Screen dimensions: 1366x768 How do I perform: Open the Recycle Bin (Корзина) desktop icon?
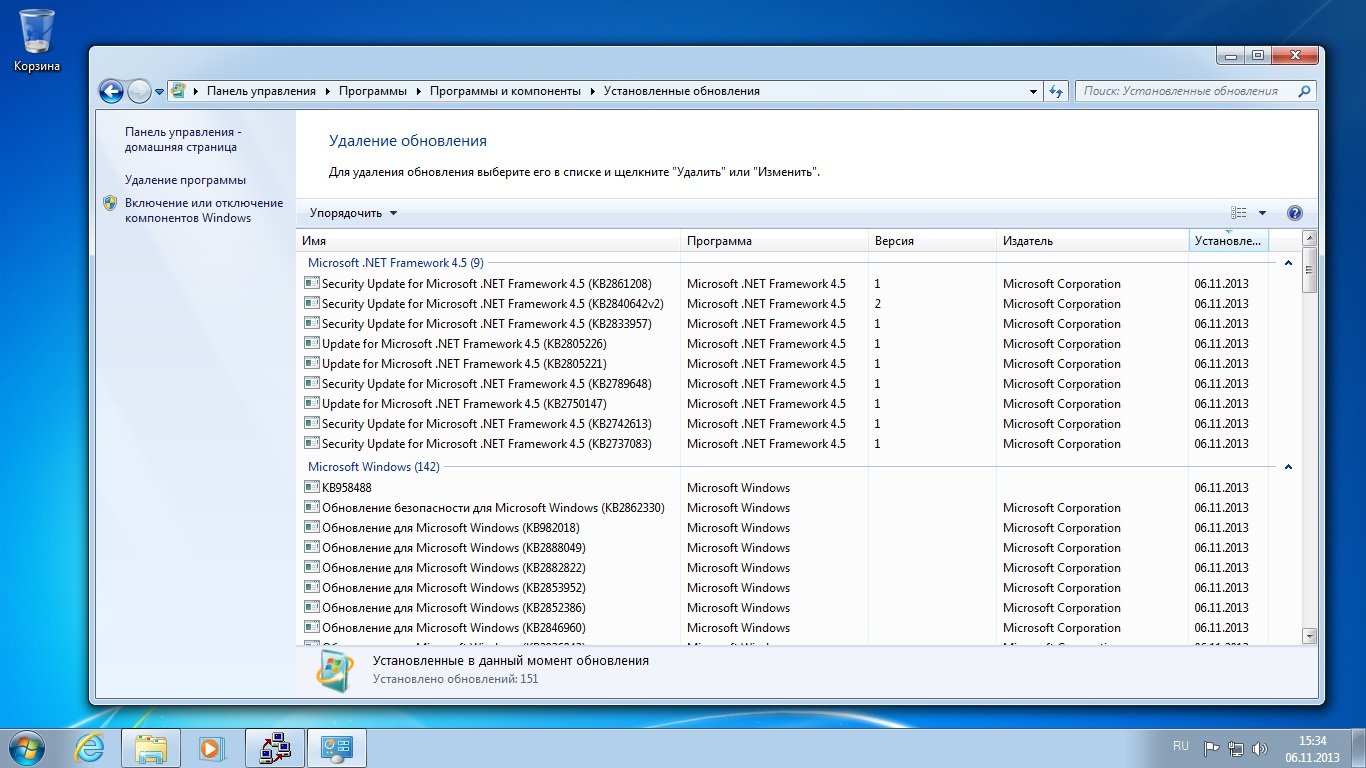(37, 40)
